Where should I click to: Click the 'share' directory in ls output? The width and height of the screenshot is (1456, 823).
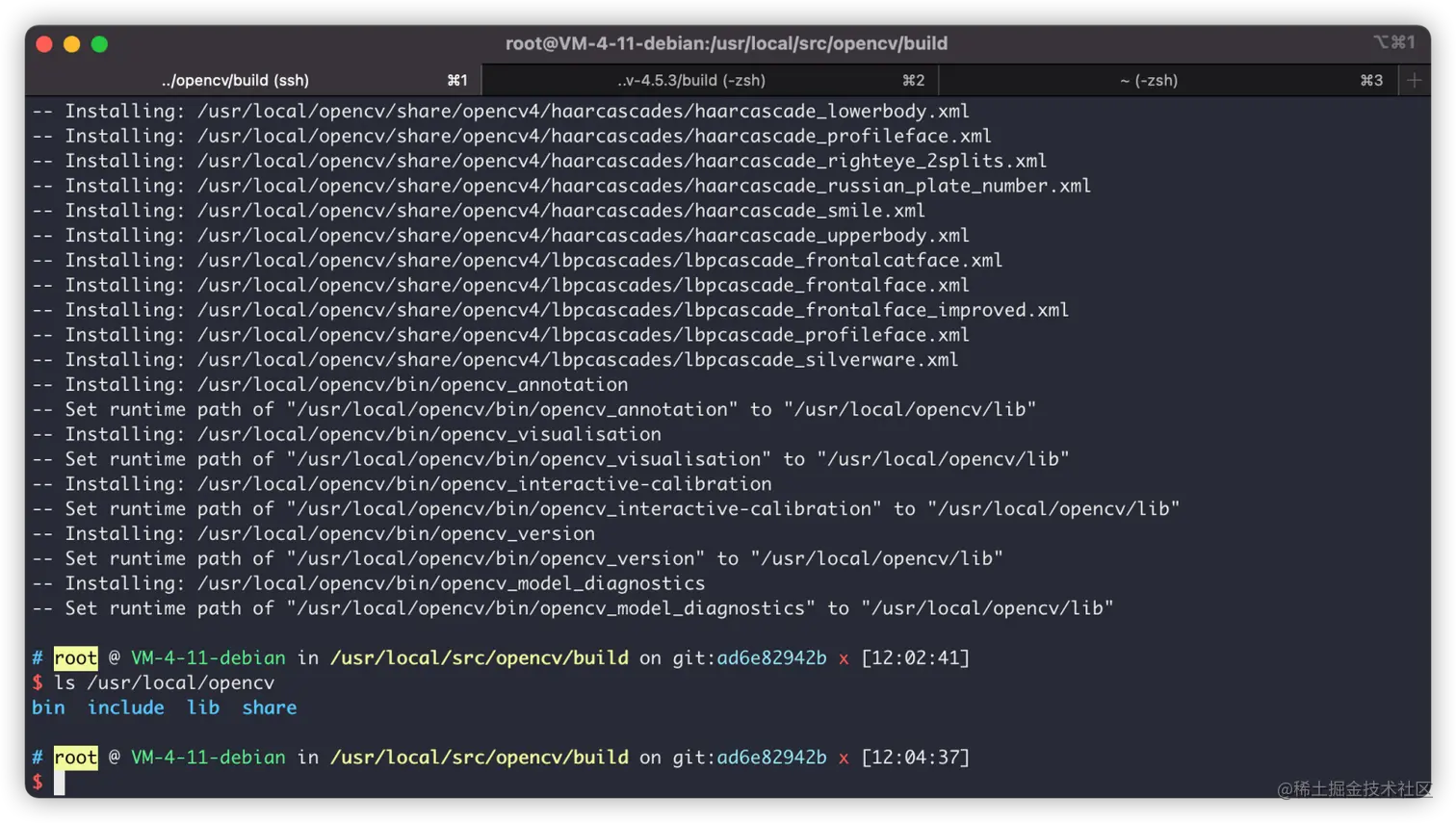[270, 707]
